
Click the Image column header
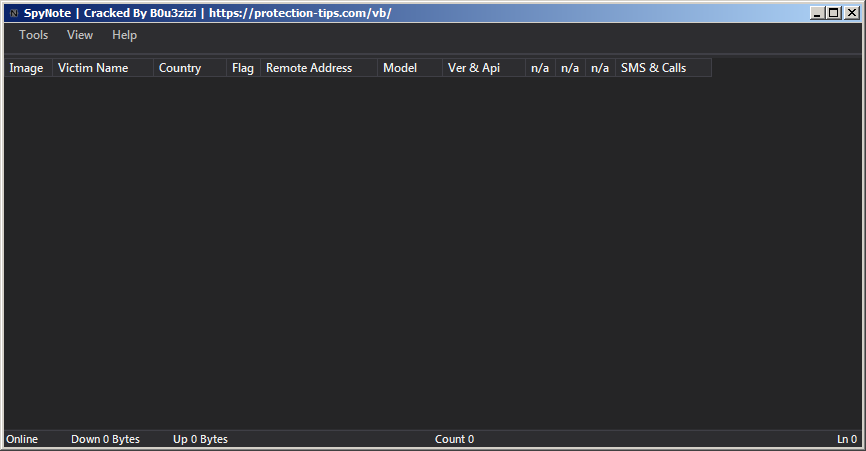pyautogui.click(x=27, y=68)
